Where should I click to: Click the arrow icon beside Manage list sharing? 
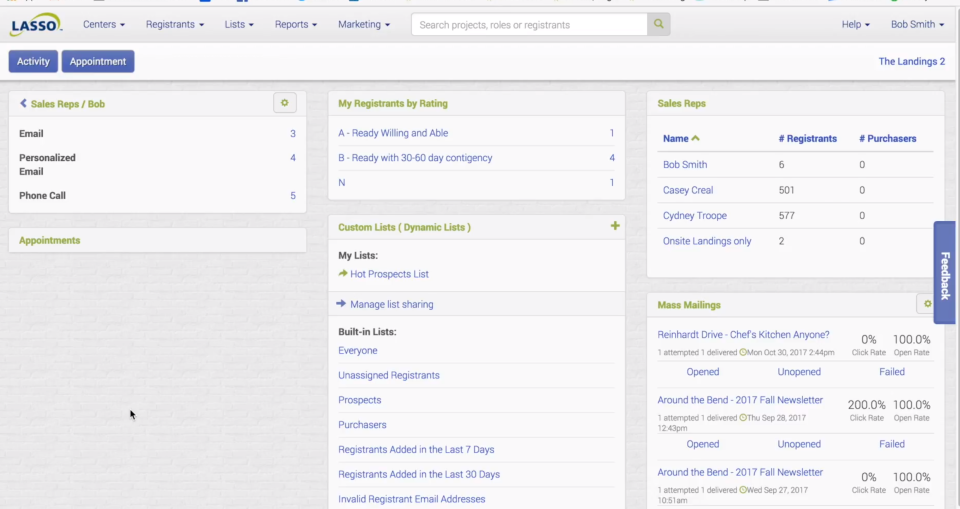click(341, 304)
